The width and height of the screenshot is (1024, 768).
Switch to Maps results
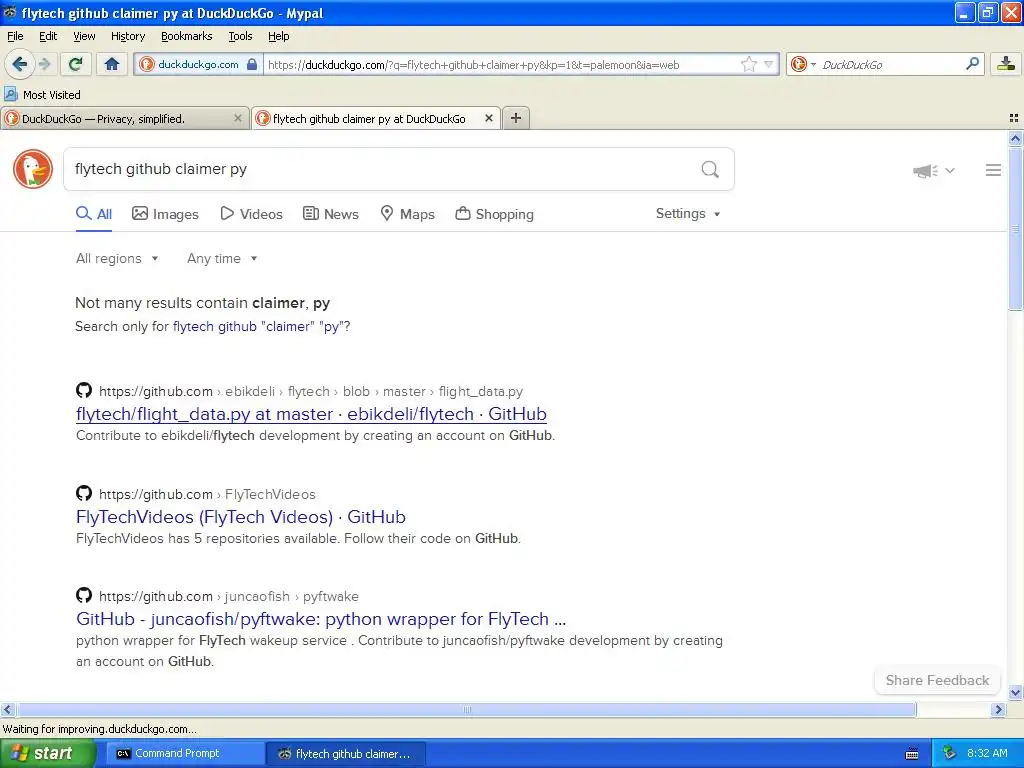[408, 214]
